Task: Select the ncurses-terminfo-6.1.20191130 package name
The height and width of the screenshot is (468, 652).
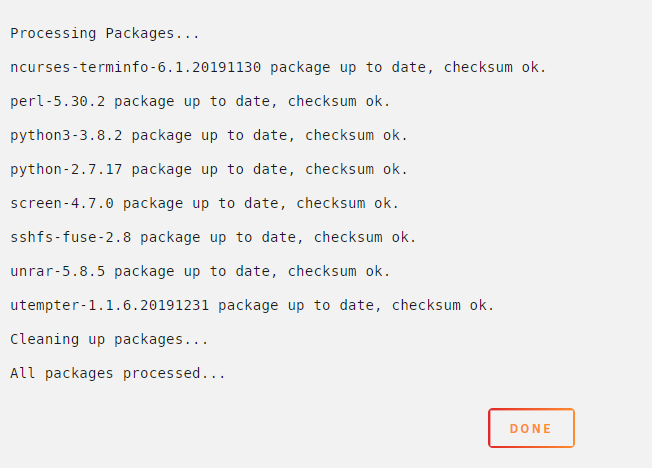Action: coord(136,67)
